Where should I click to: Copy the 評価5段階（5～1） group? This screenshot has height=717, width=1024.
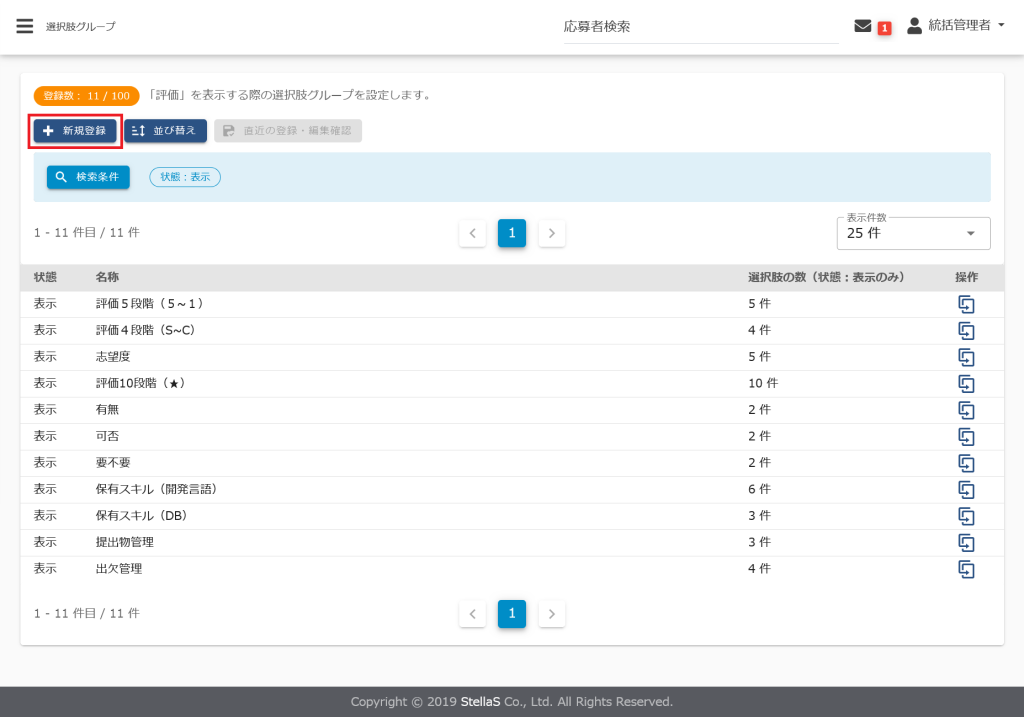click(x=966, y=304)
